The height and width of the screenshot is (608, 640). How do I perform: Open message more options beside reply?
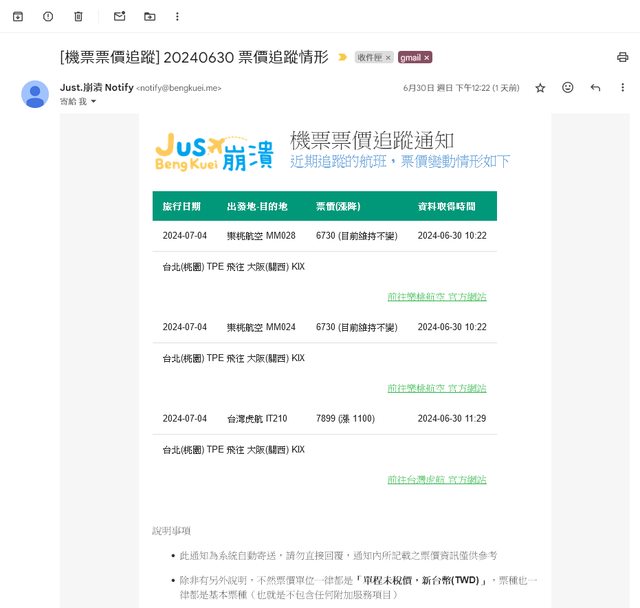pos(622,88)
